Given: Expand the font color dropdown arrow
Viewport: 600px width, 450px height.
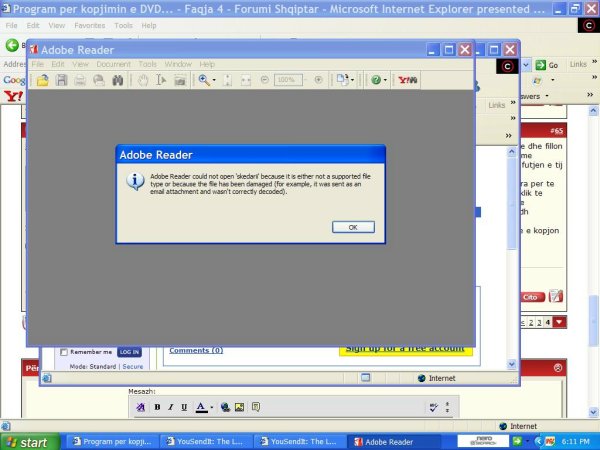Looking at the screenshot, I should pos(212,408).
